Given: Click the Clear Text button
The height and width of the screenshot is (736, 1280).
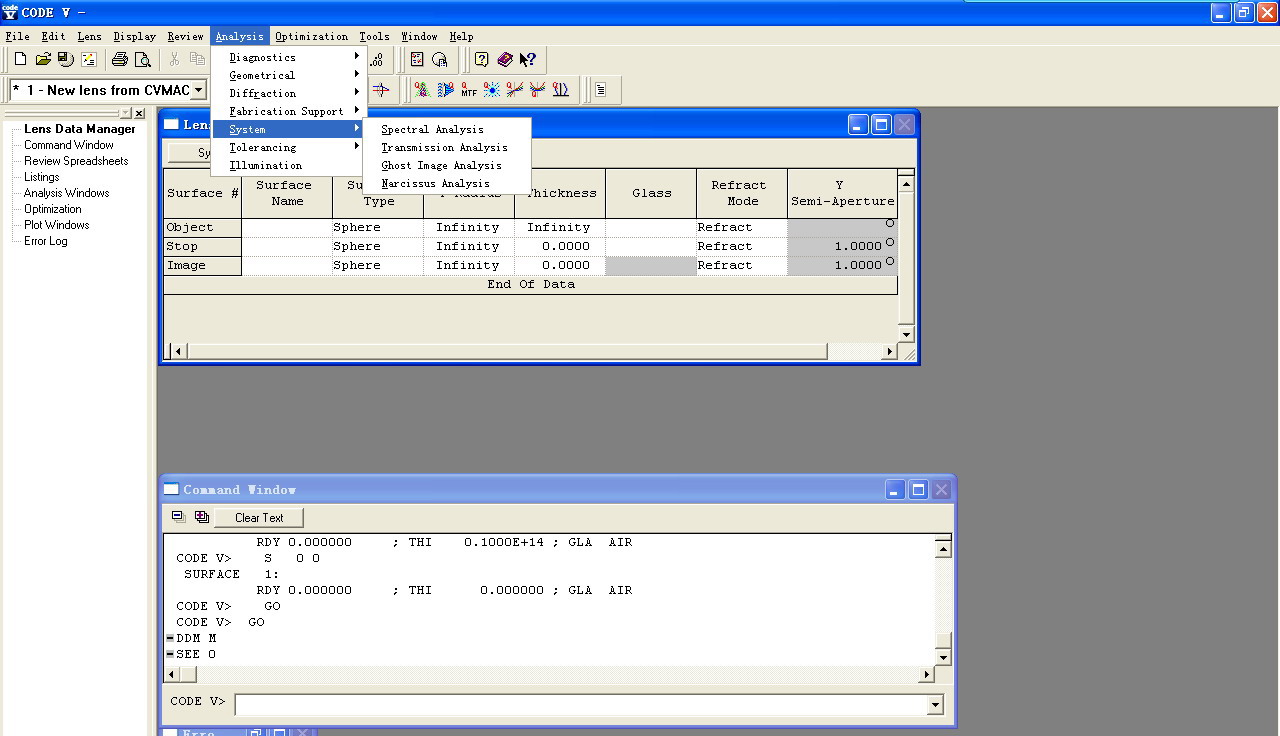Looking at the screenshot, I should 259,517.
